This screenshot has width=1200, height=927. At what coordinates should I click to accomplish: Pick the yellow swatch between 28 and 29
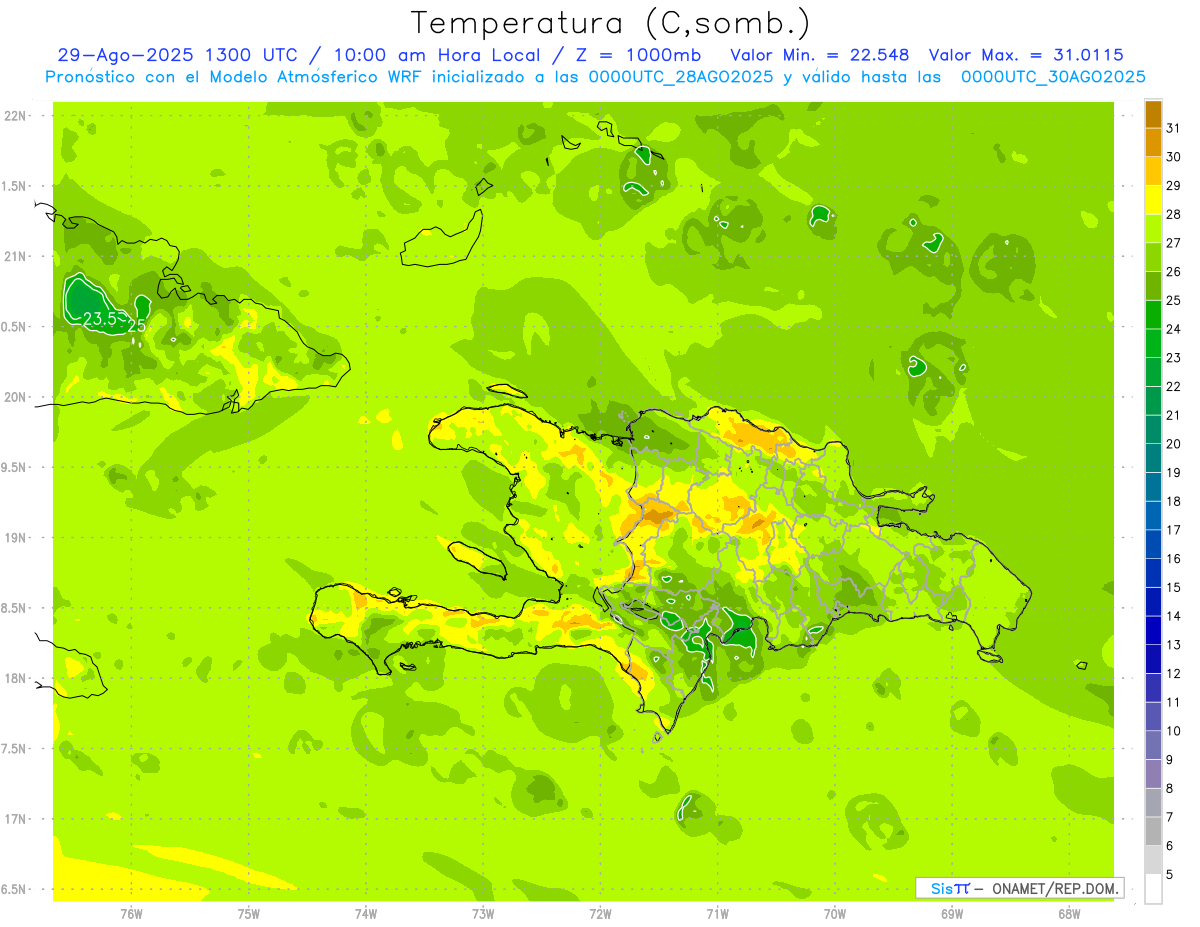point(1153,200)
